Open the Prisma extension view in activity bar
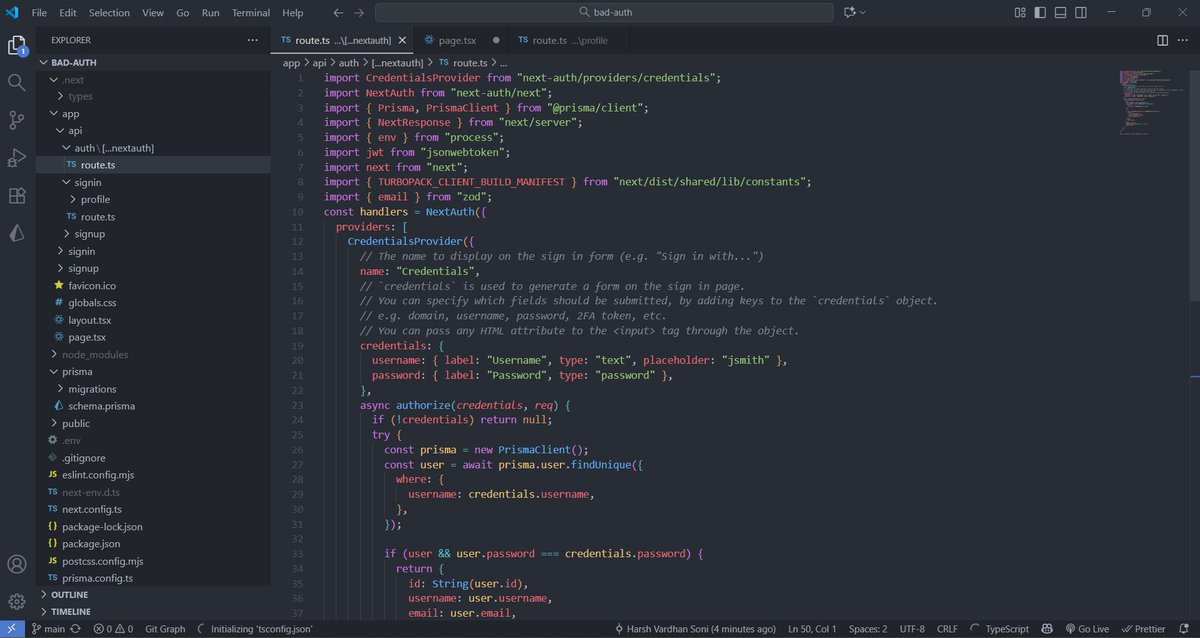This screenshot has height=638, width=1200. [x=16, y=232]
